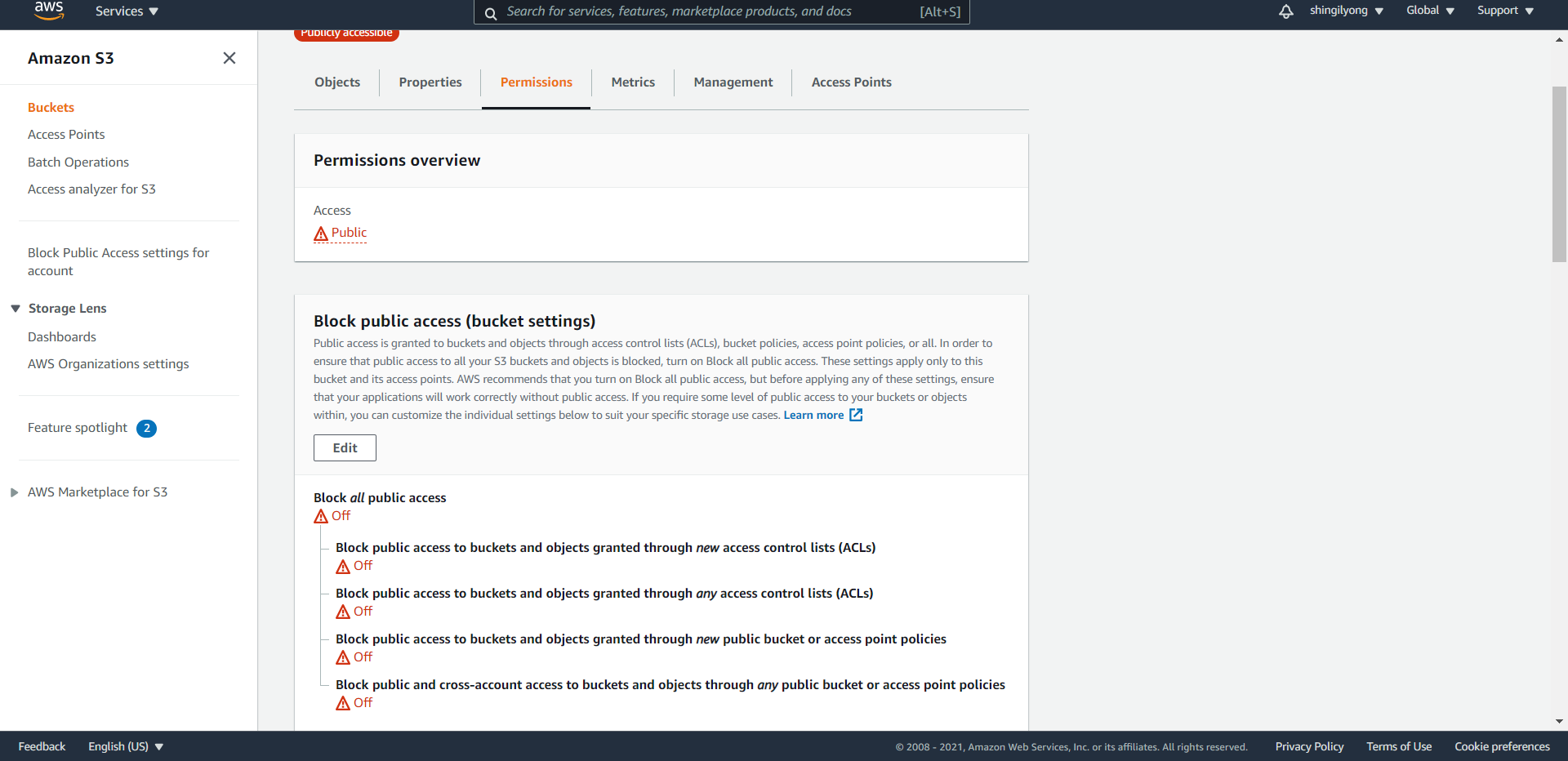Open the Learn more link
The width and height of the screenshot is (1568, 761).
tap(813, 416)
